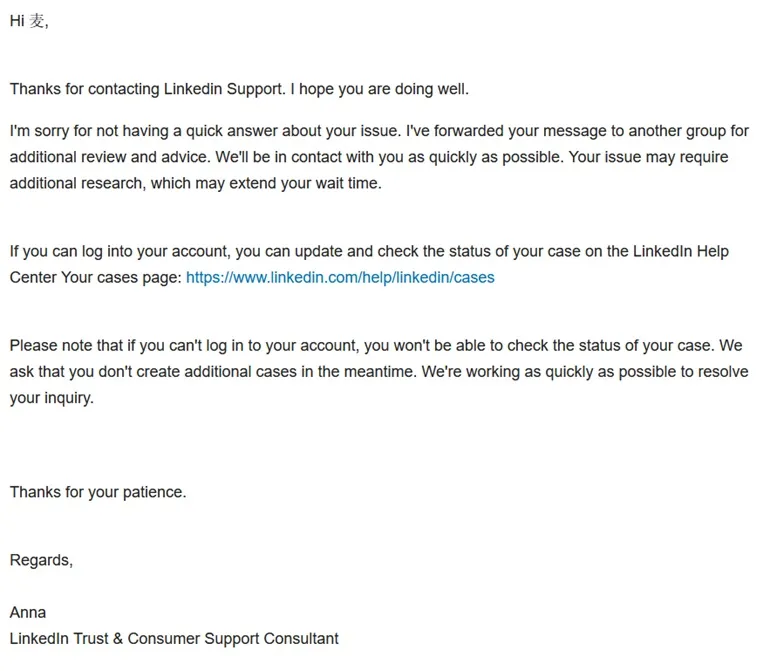The height and width of the screenshot is (671, 770).
Task: Click the Chinese character 麦 in greeting
Action: [37, 21]
